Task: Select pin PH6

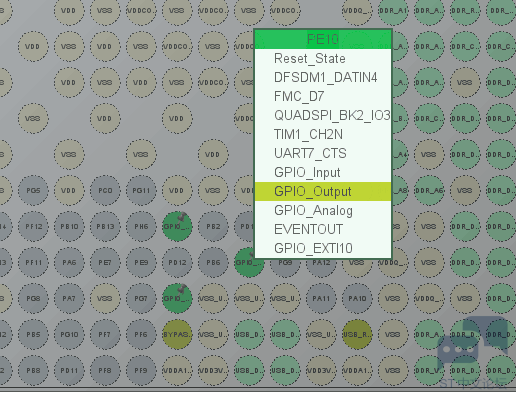Action: click(141, 226)
